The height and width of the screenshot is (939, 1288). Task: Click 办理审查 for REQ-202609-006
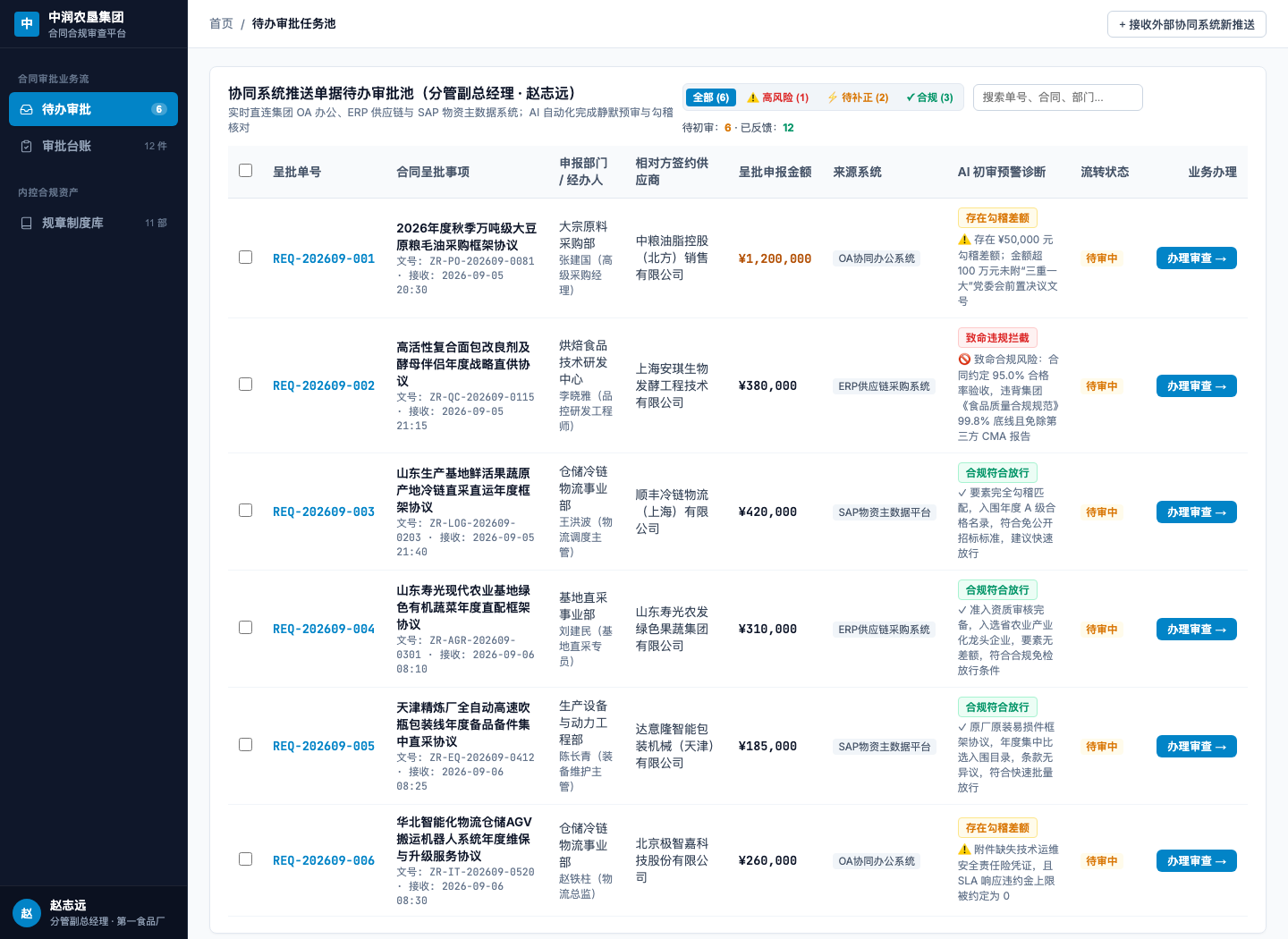tap(1197, 861)
